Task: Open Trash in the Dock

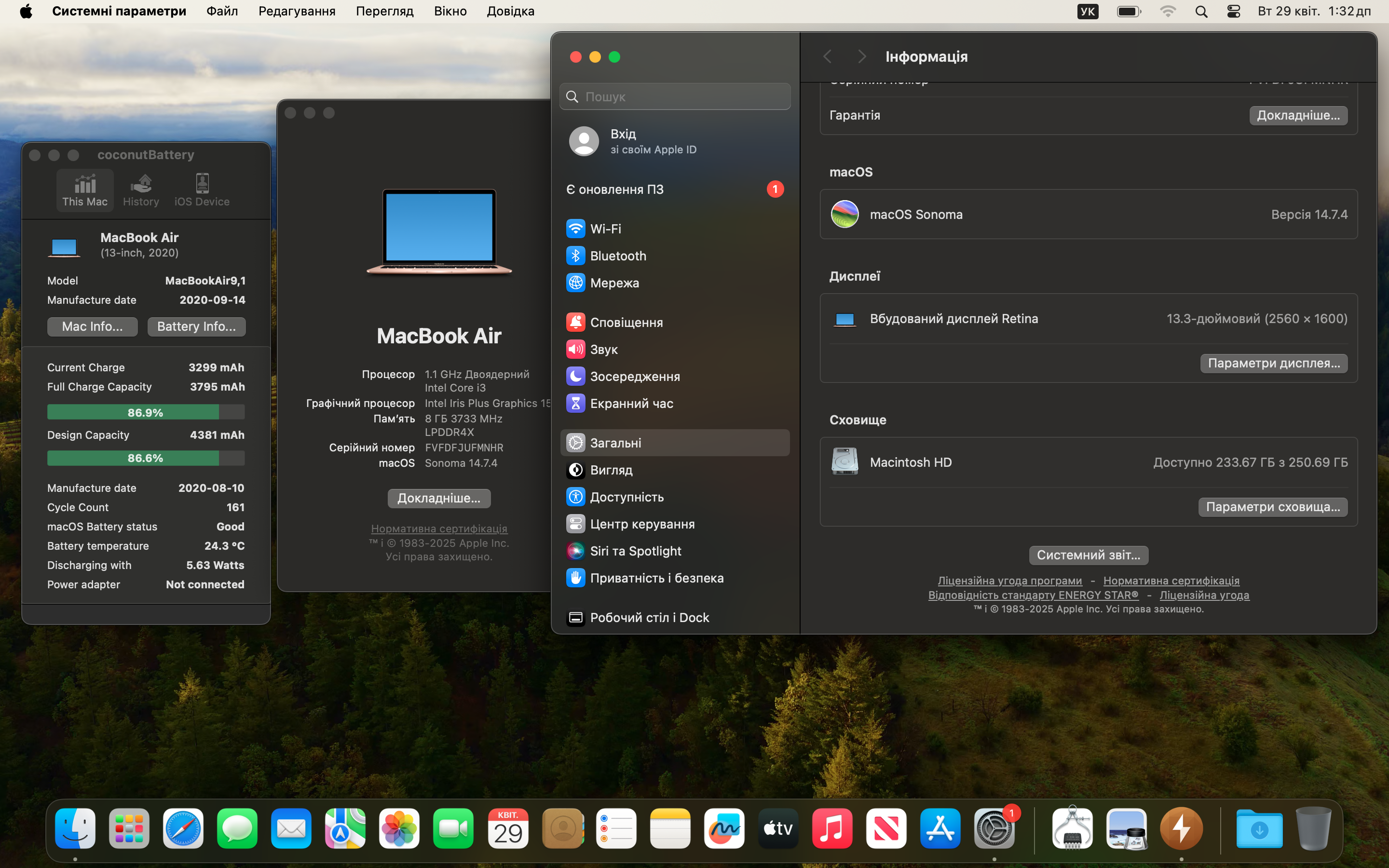Action: [x=1313, y=828]
